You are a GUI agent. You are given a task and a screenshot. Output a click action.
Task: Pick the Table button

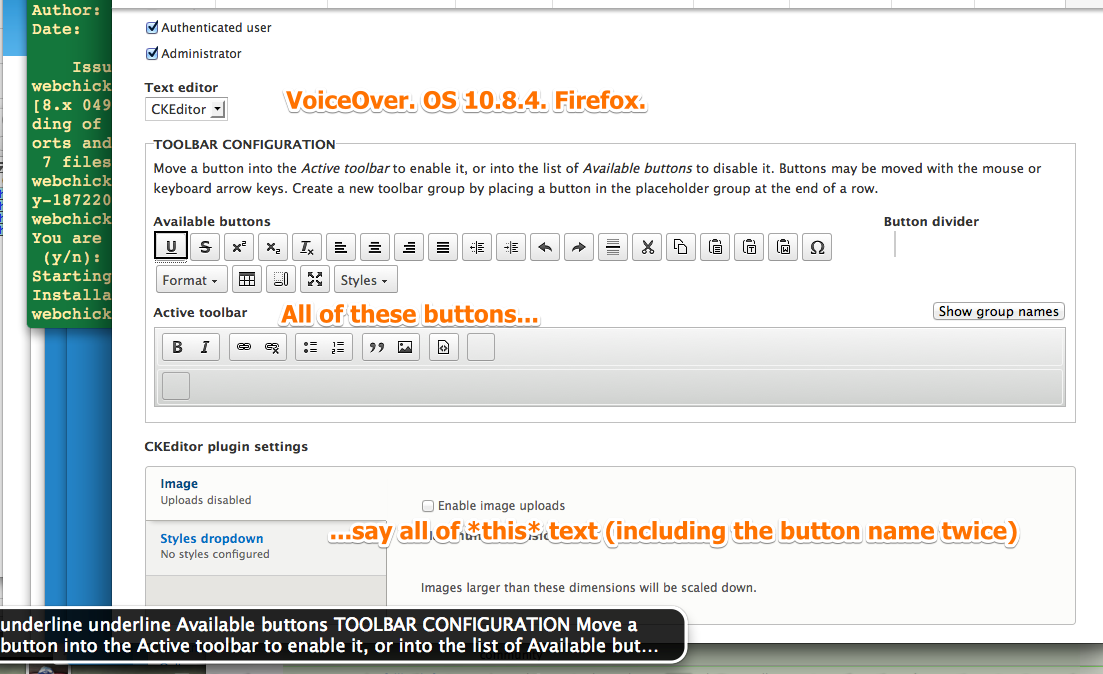coord(247,279)
